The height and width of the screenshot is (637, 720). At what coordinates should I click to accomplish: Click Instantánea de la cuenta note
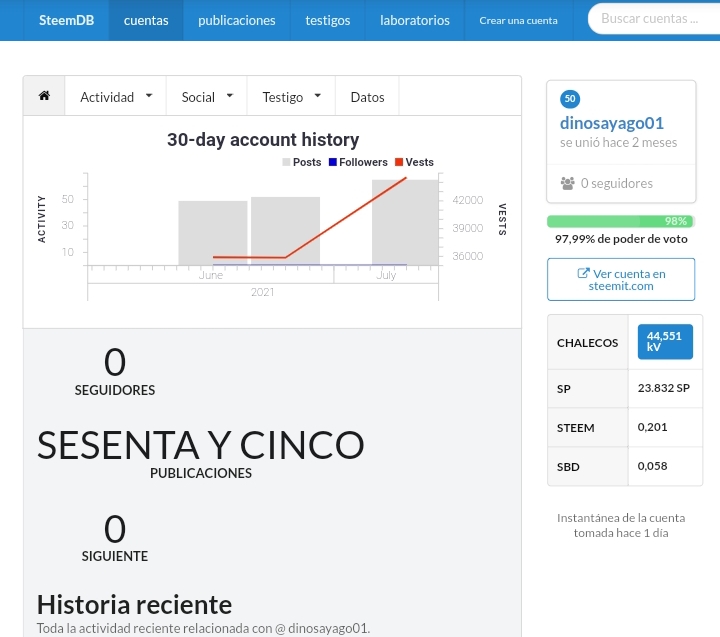coord(621,525)
